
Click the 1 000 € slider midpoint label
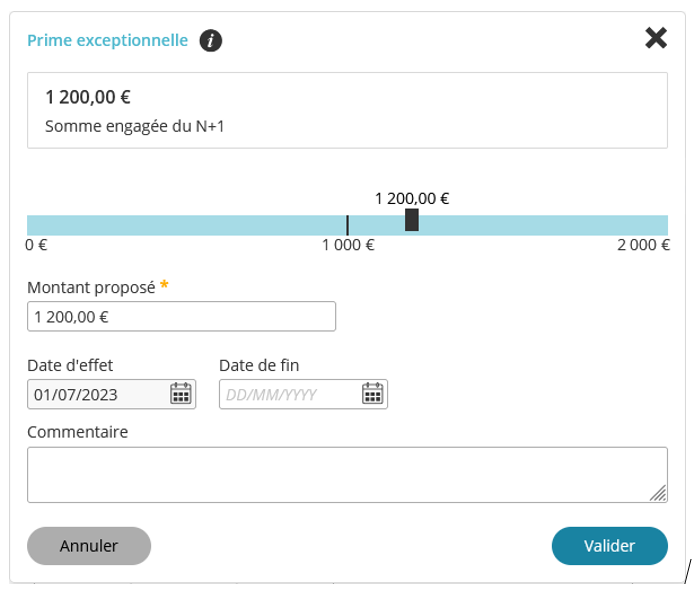347,245
